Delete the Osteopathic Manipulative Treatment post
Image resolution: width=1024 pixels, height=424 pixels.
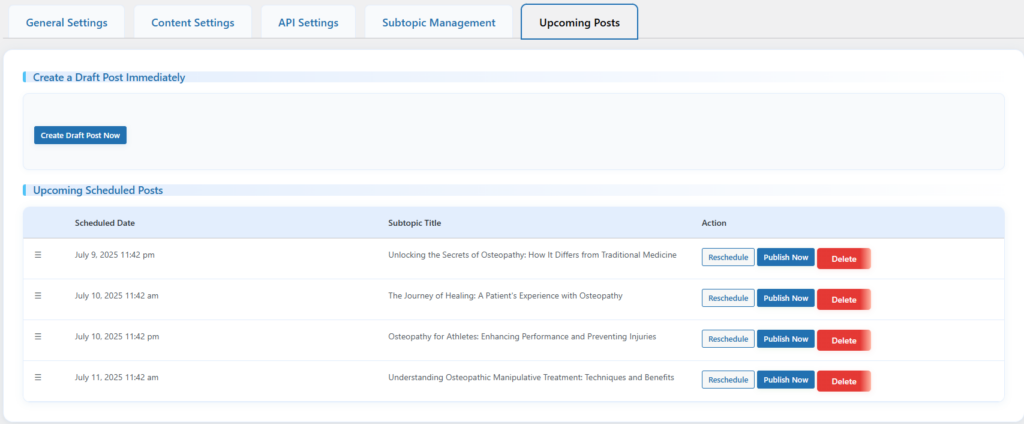pos(844,381)
